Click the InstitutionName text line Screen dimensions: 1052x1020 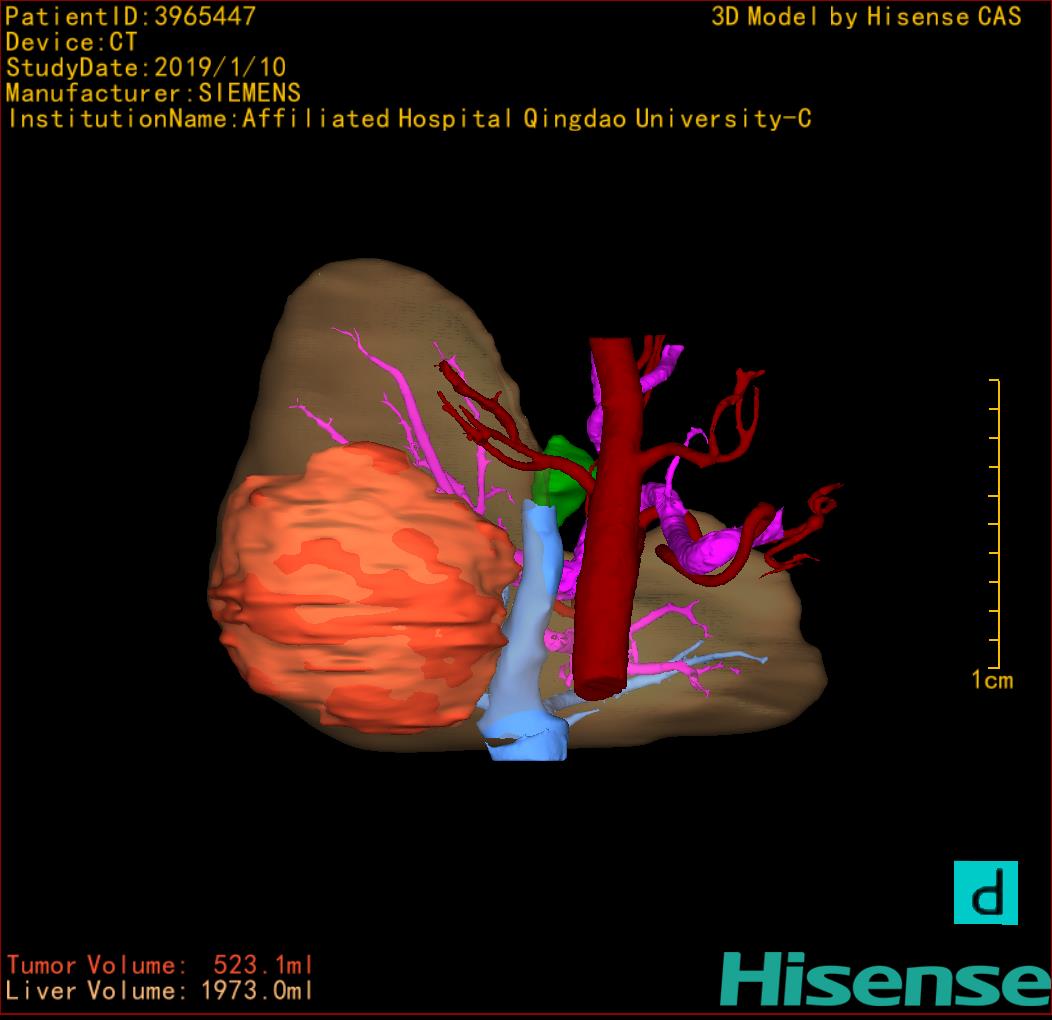pos(408,119)
